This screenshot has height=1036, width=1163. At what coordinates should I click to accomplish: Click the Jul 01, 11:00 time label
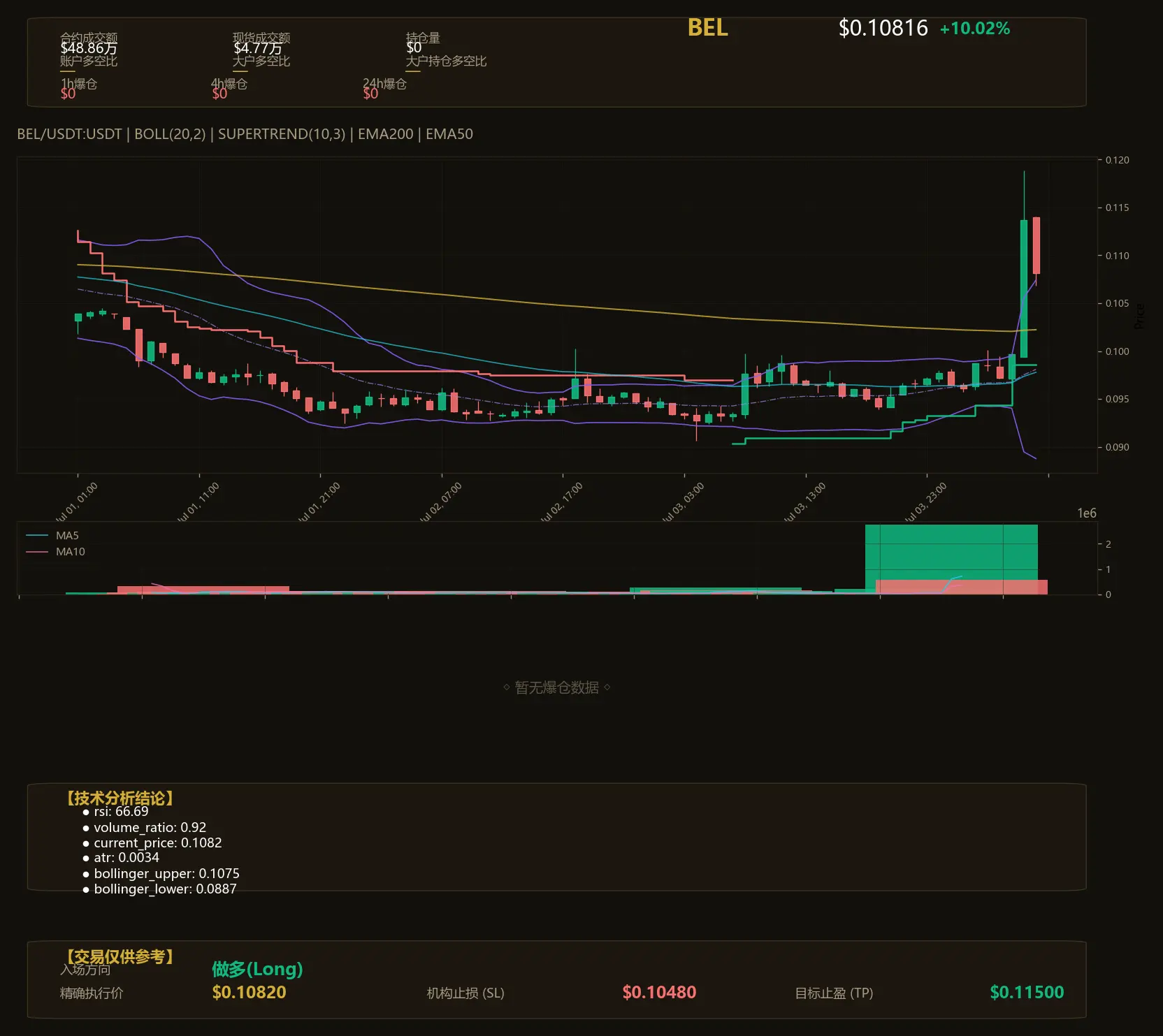pyautogui.click(x=198, y=502)
